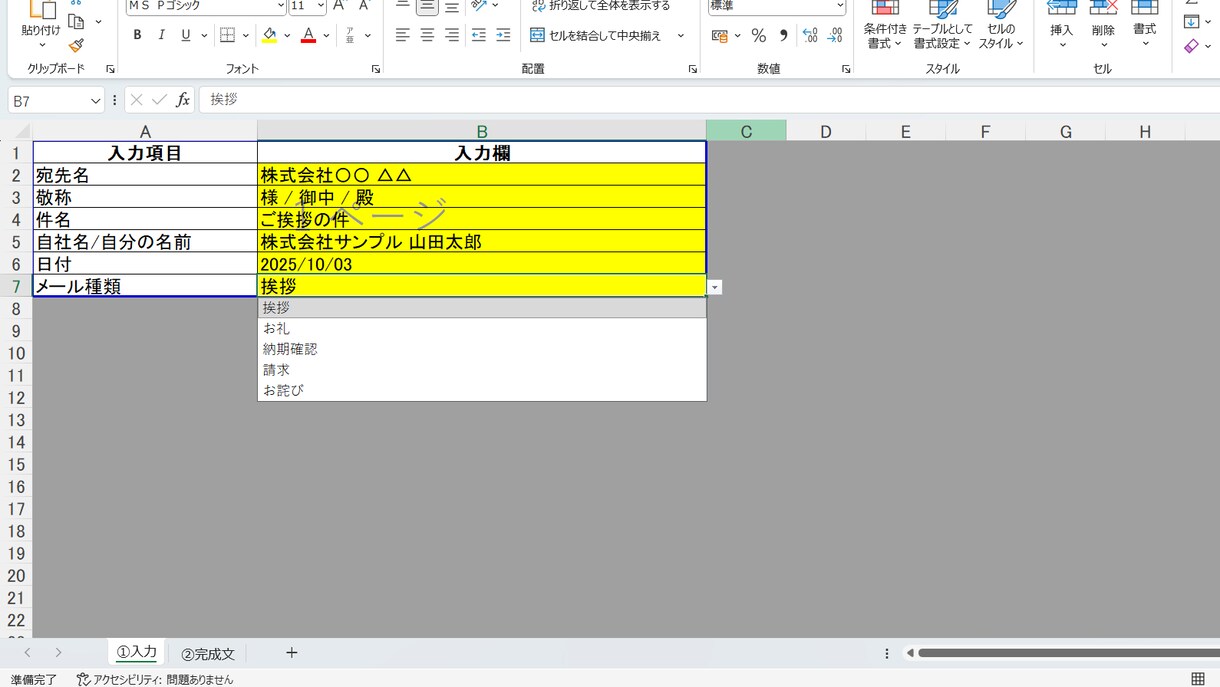Toggle italic formatting
This screenshot has height=687, width=1220.
pos(161,35)
